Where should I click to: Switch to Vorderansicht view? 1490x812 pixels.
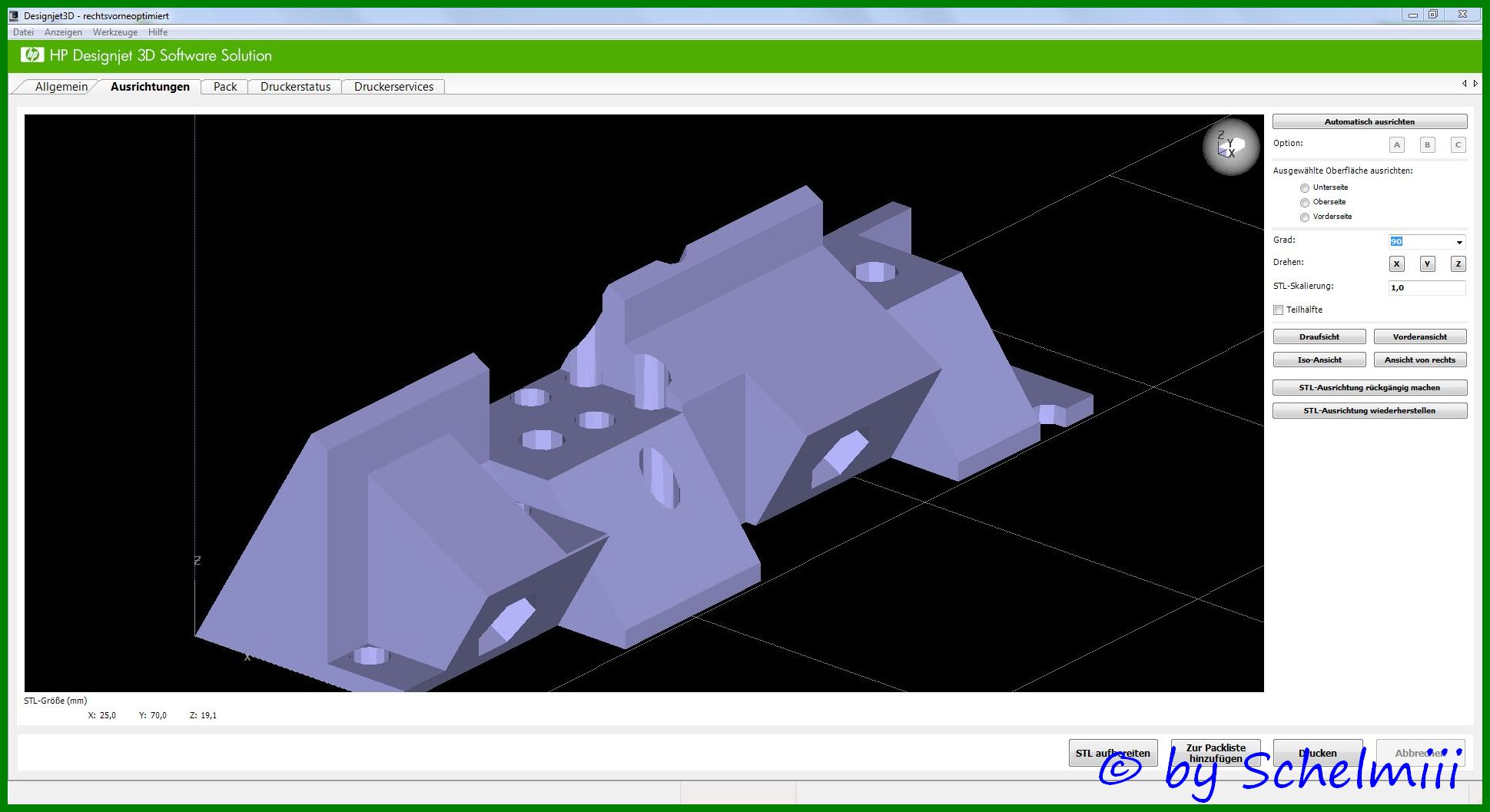(1419, 336)
